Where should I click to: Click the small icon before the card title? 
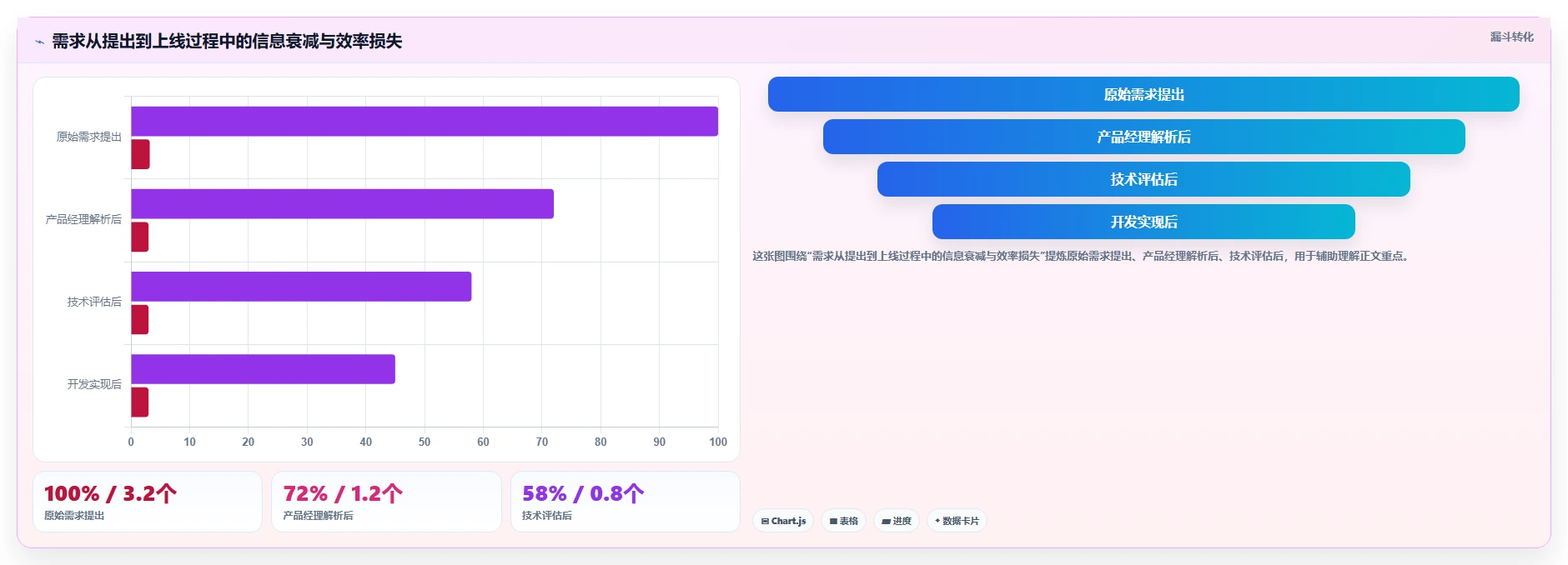click(39, 42)
